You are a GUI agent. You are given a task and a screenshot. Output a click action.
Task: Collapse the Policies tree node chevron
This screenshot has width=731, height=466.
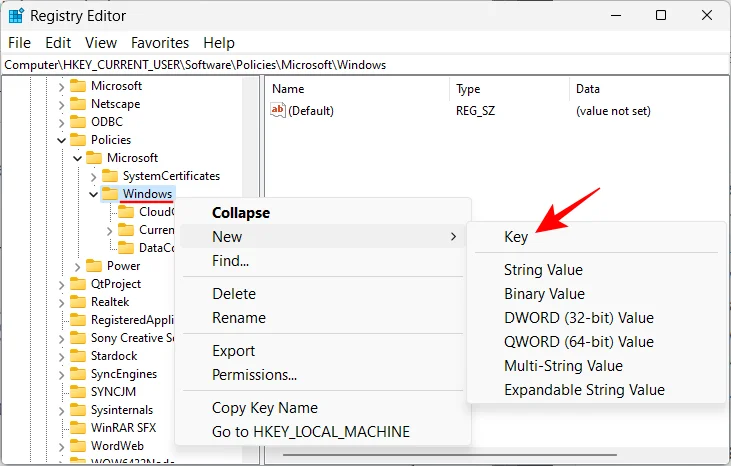pos(62,140)
